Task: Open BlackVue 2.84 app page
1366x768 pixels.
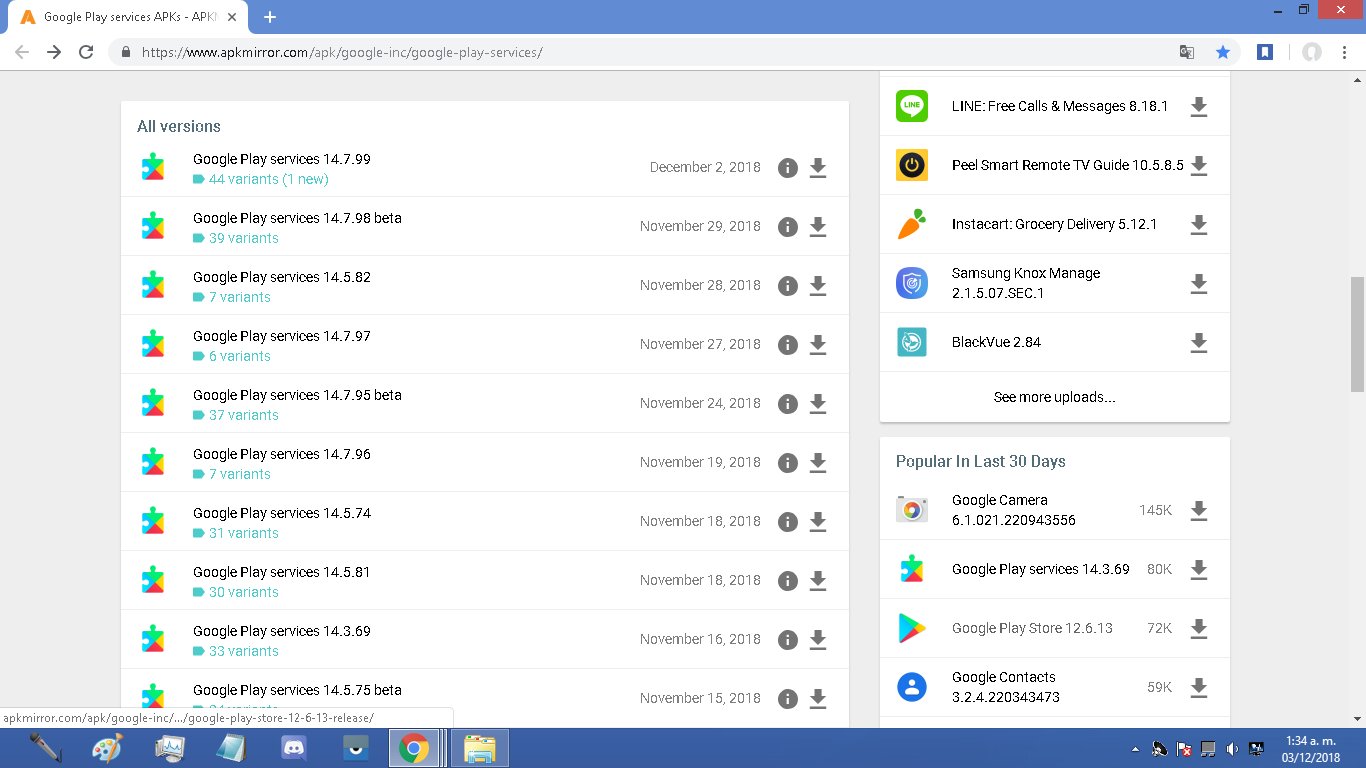Action: (x=996, y=342)
